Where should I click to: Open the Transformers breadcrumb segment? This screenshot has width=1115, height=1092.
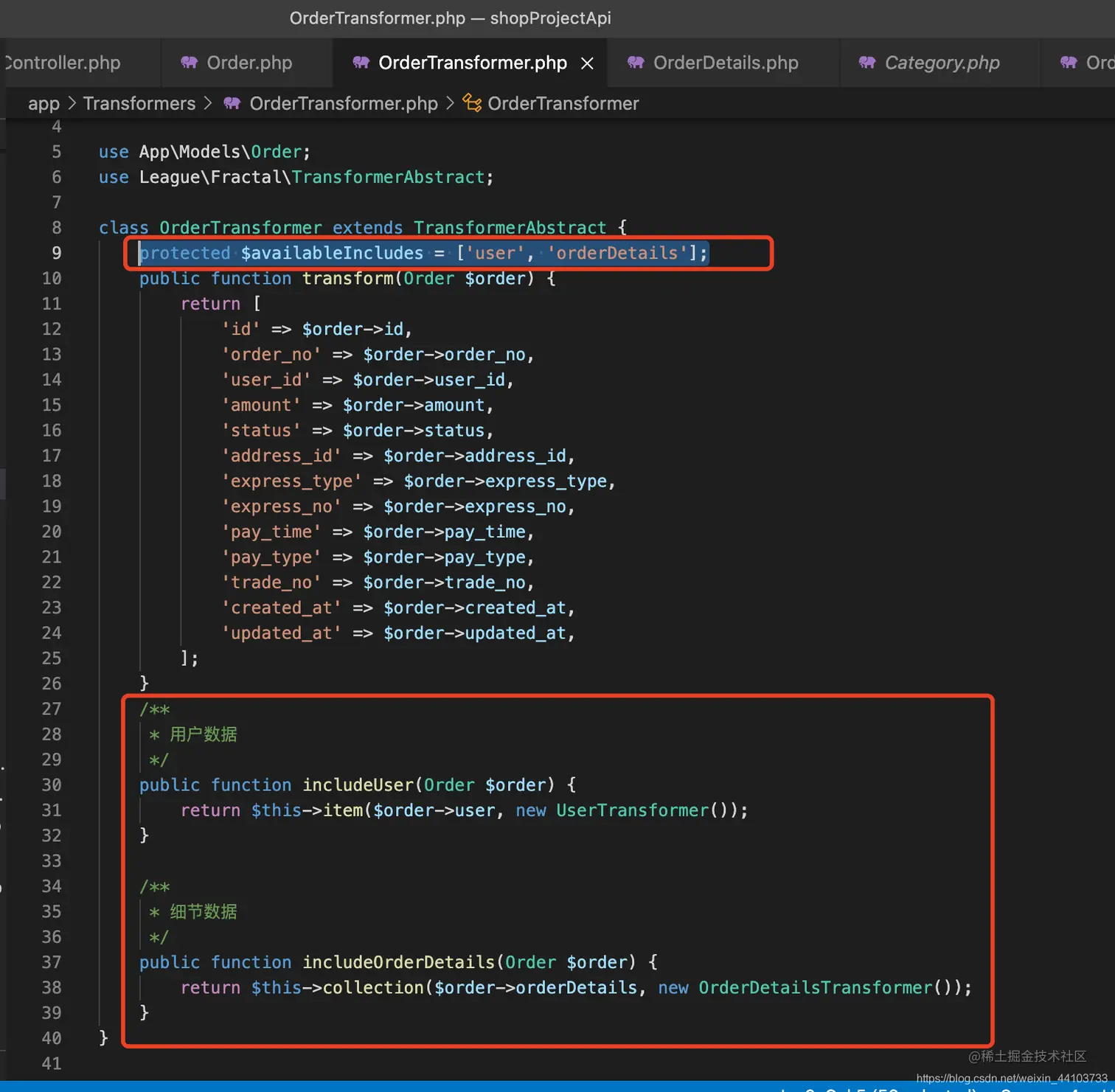(x=139, y=103)
